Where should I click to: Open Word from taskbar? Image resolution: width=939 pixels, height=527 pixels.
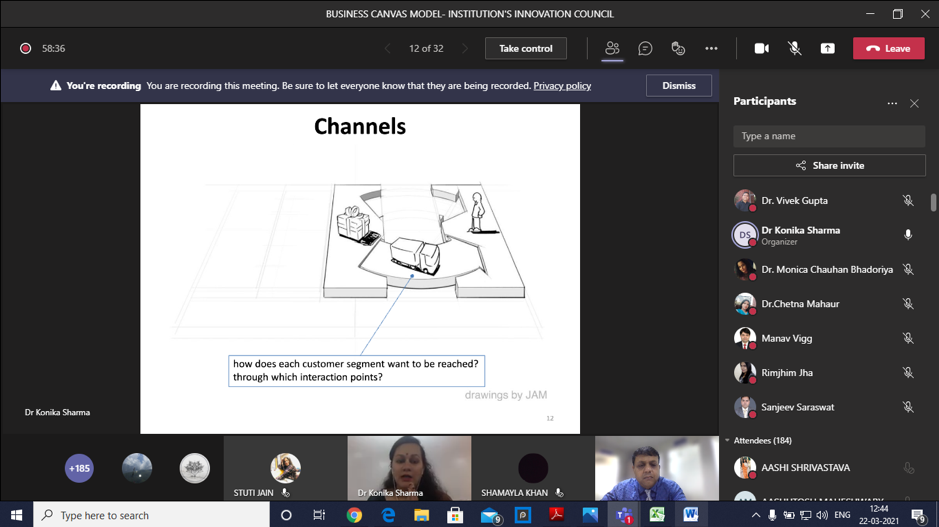[x=690, y=515]
